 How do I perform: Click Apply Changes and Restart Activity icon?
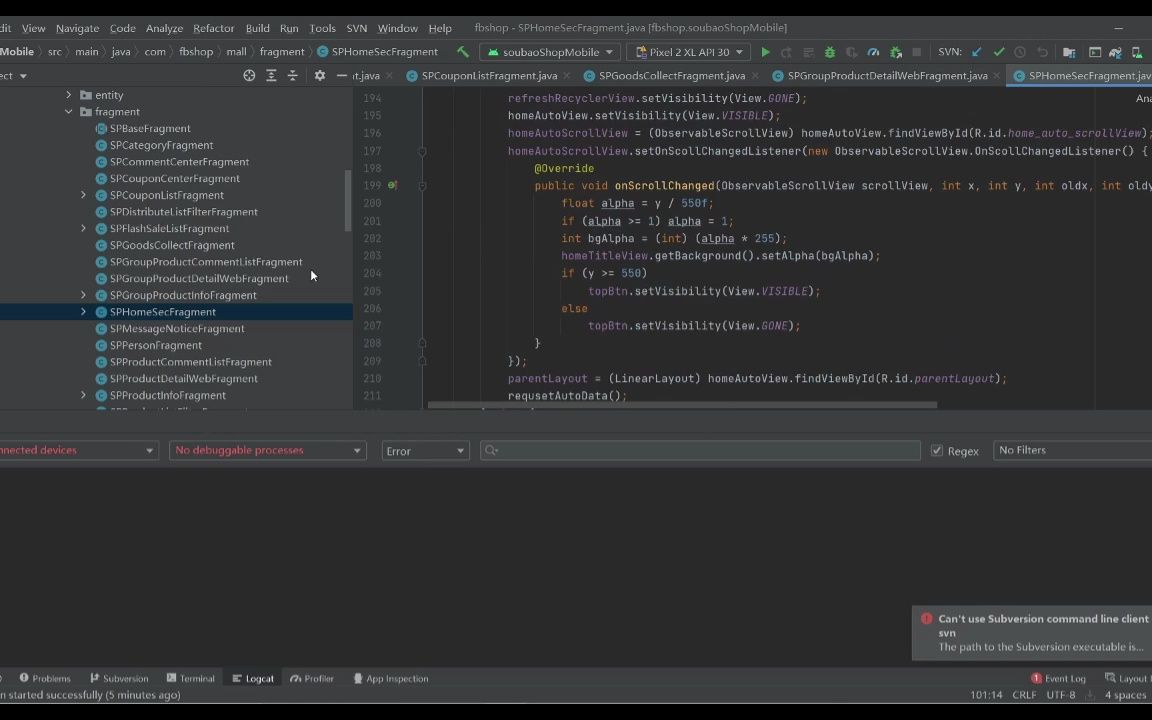click(x=786, y=52)
